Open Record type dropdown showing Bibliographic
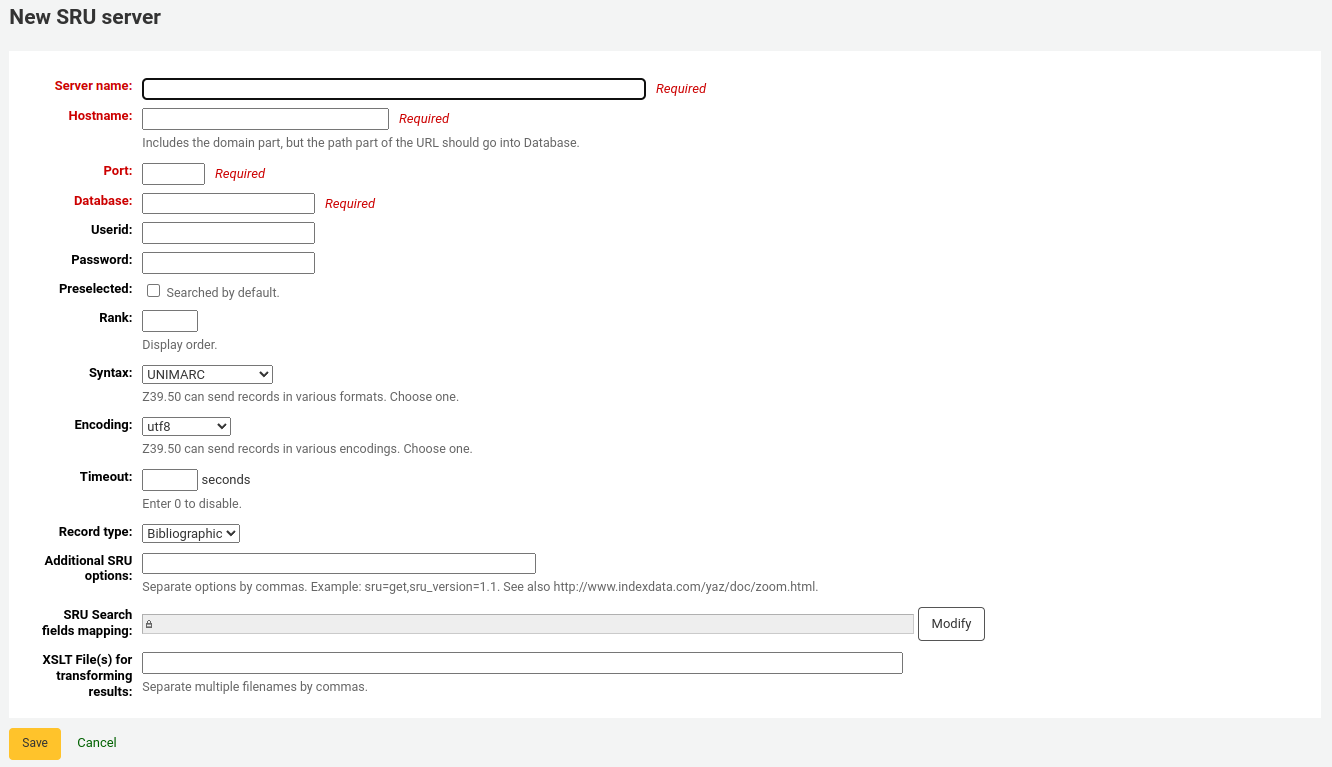The image size is (1332, 767). point(191,533)
